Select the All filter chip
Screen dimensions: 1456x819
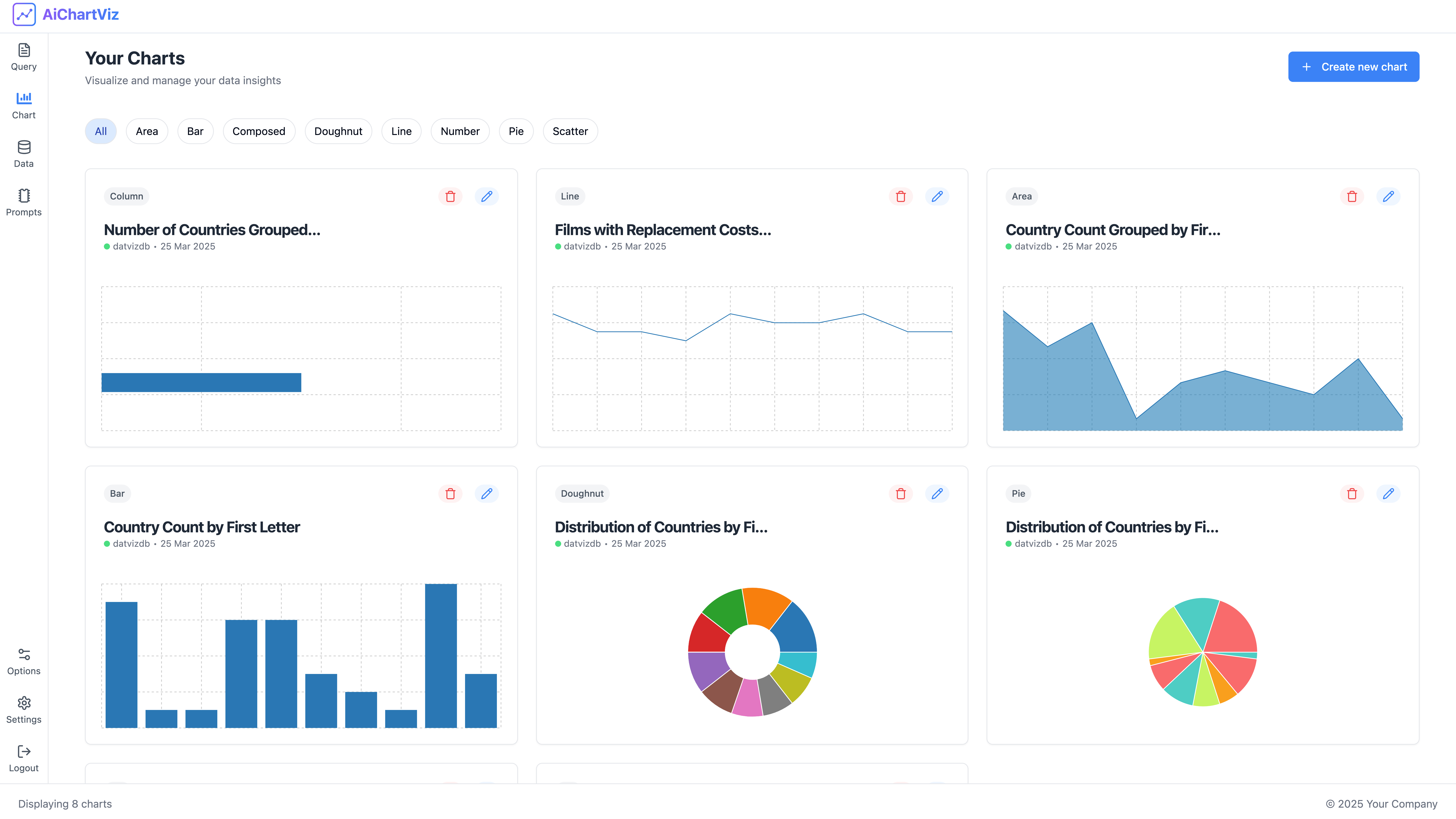pos(101,131)
